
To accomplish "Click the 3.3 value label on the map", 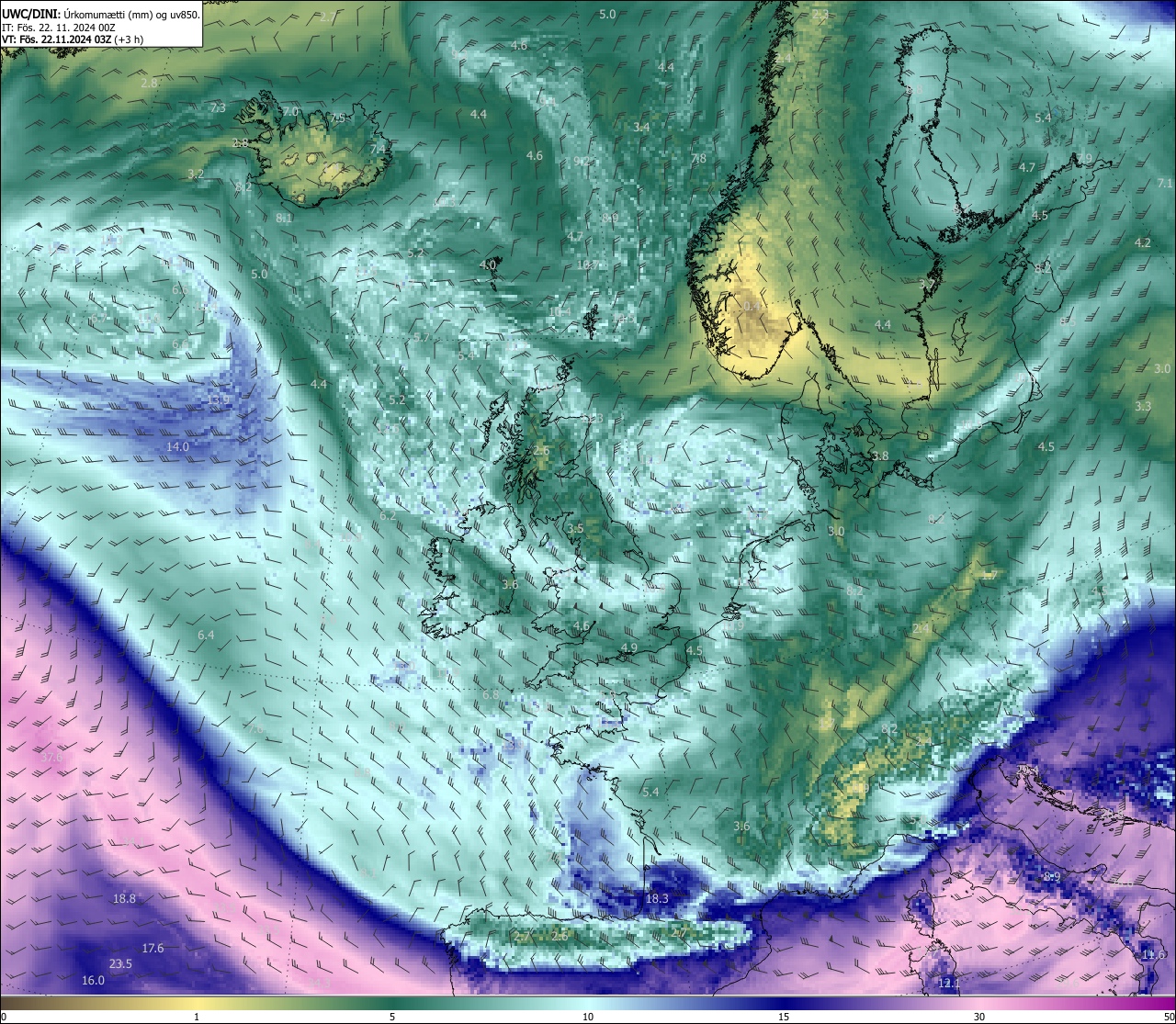I will click(x=1143, y=406).
